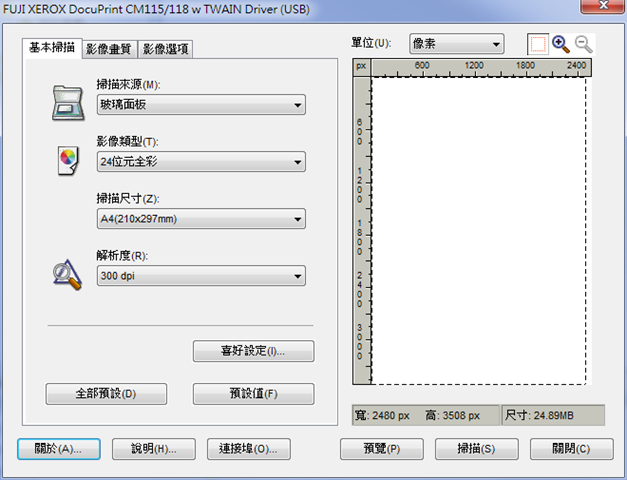Click inside the white scan preview area
The height and width of the screenshot is (480, 627).
(479, 231)
